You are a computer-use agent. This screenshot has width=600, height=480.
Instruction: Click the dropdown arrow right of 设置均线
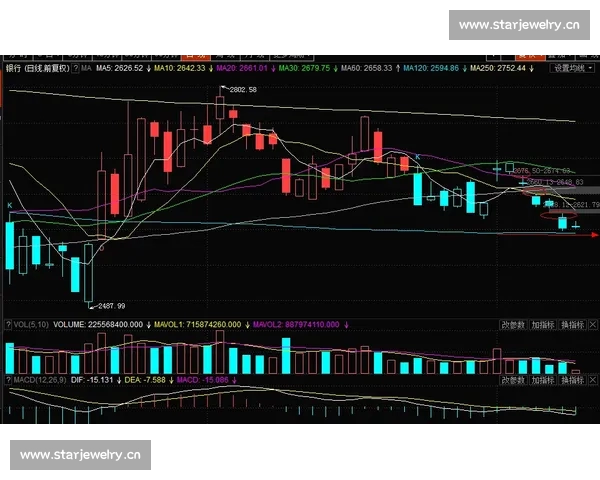click(x=590, y=69)
